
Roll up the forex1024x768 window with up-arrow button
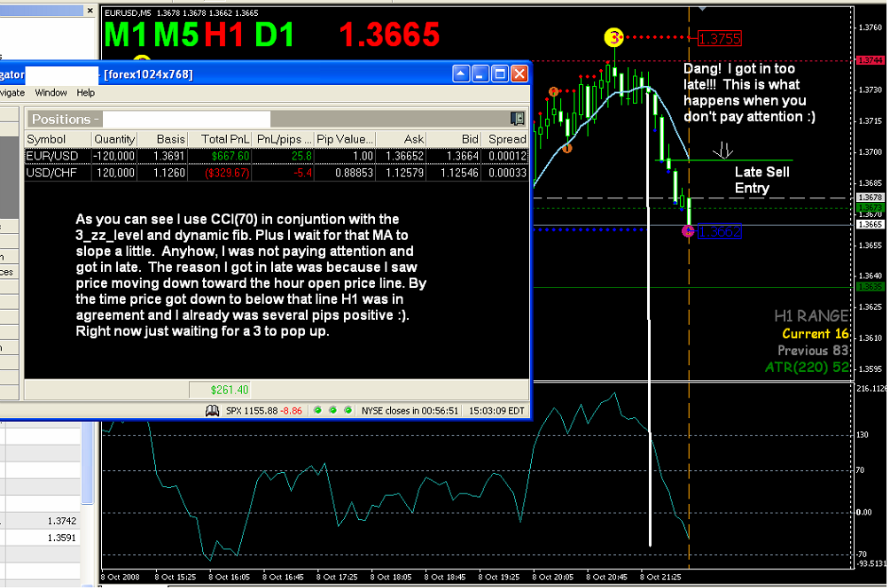(x=461, y=74)
